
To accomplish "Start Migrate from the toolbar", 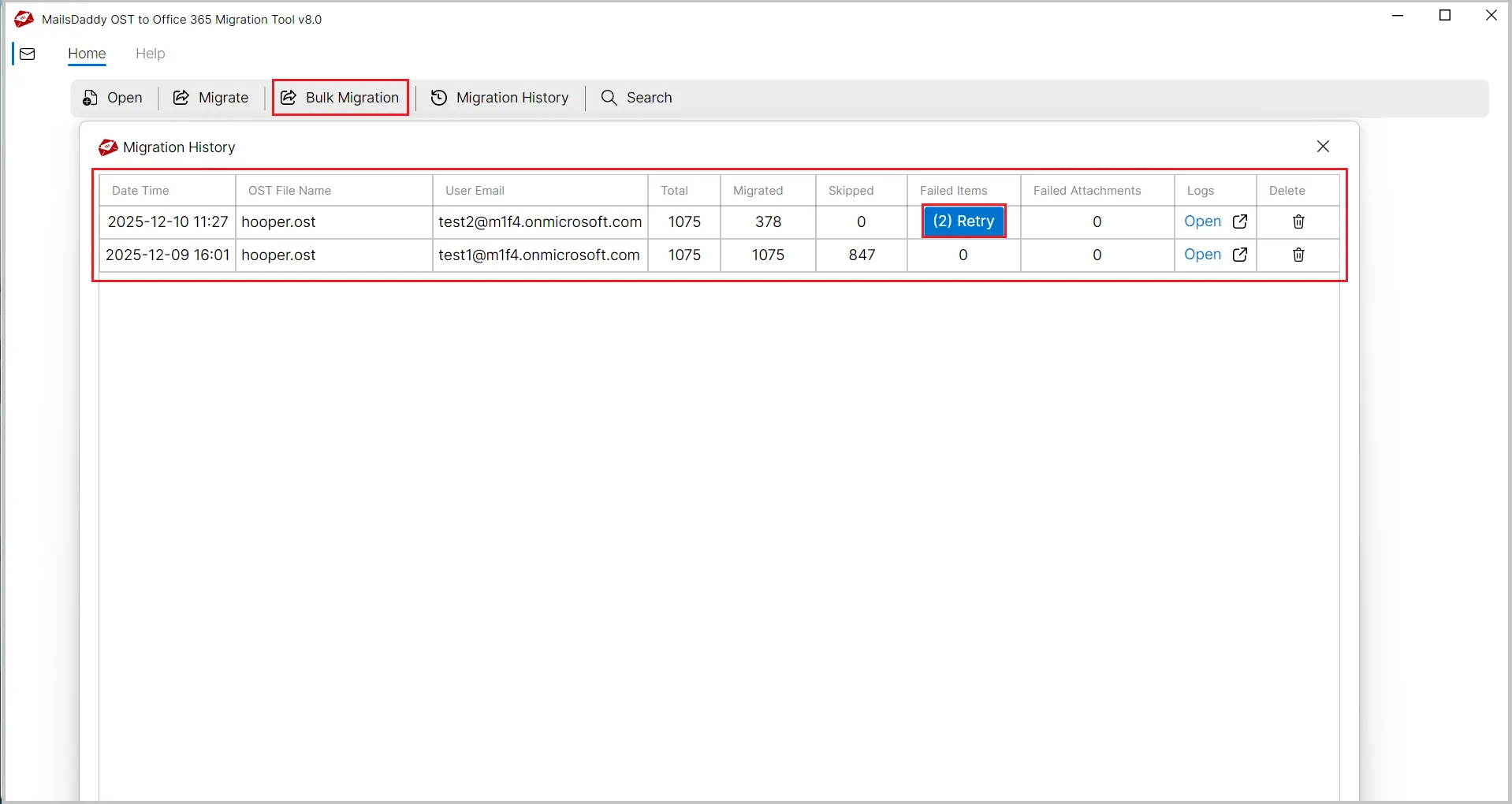I will pos(211,98).
